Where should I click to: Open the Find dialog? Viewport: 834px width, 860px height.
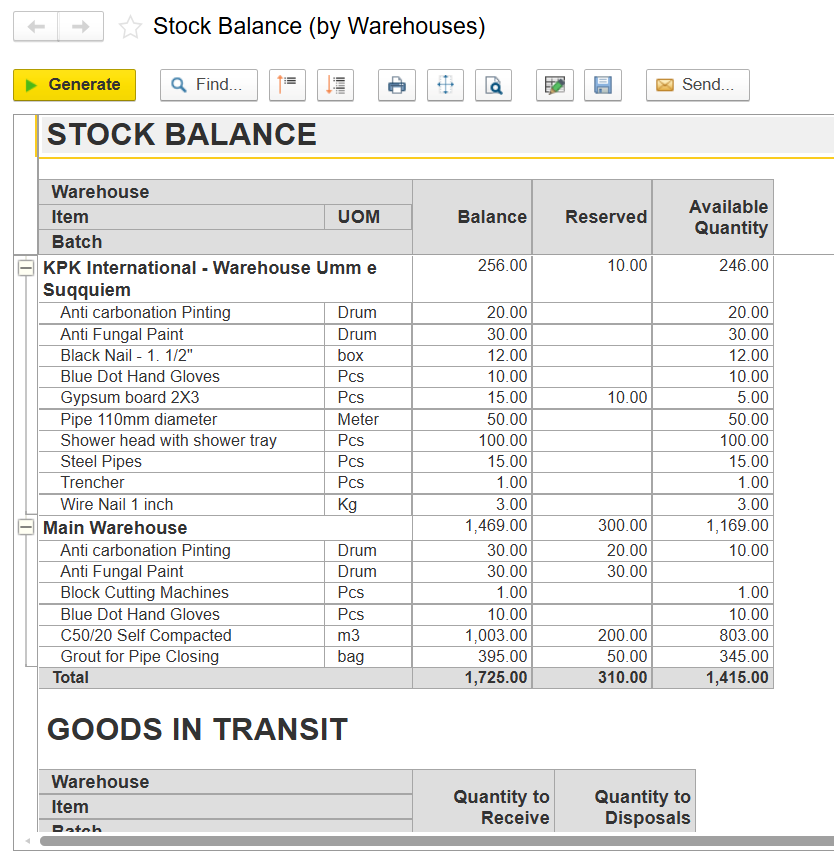tap(209, 85)
